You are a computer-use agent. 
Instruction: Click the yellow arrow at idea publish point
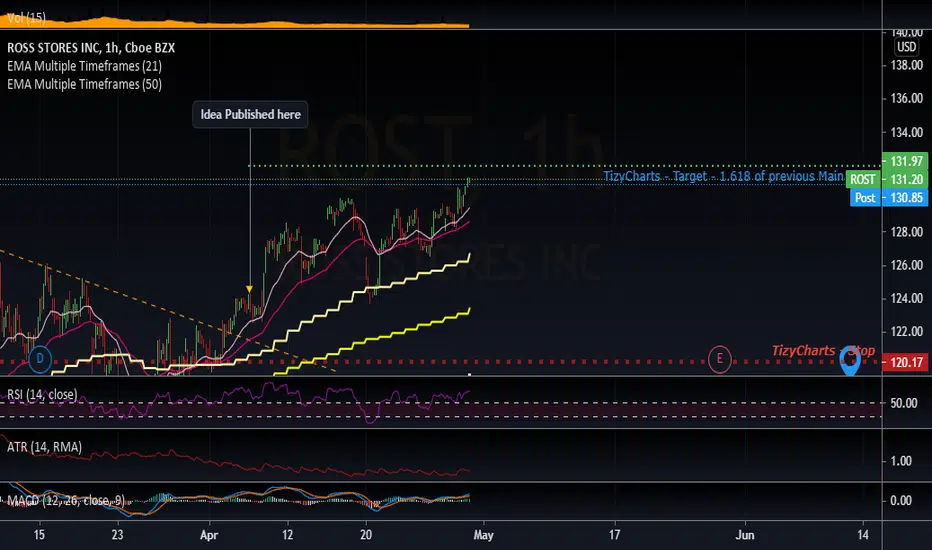(249, 288)
